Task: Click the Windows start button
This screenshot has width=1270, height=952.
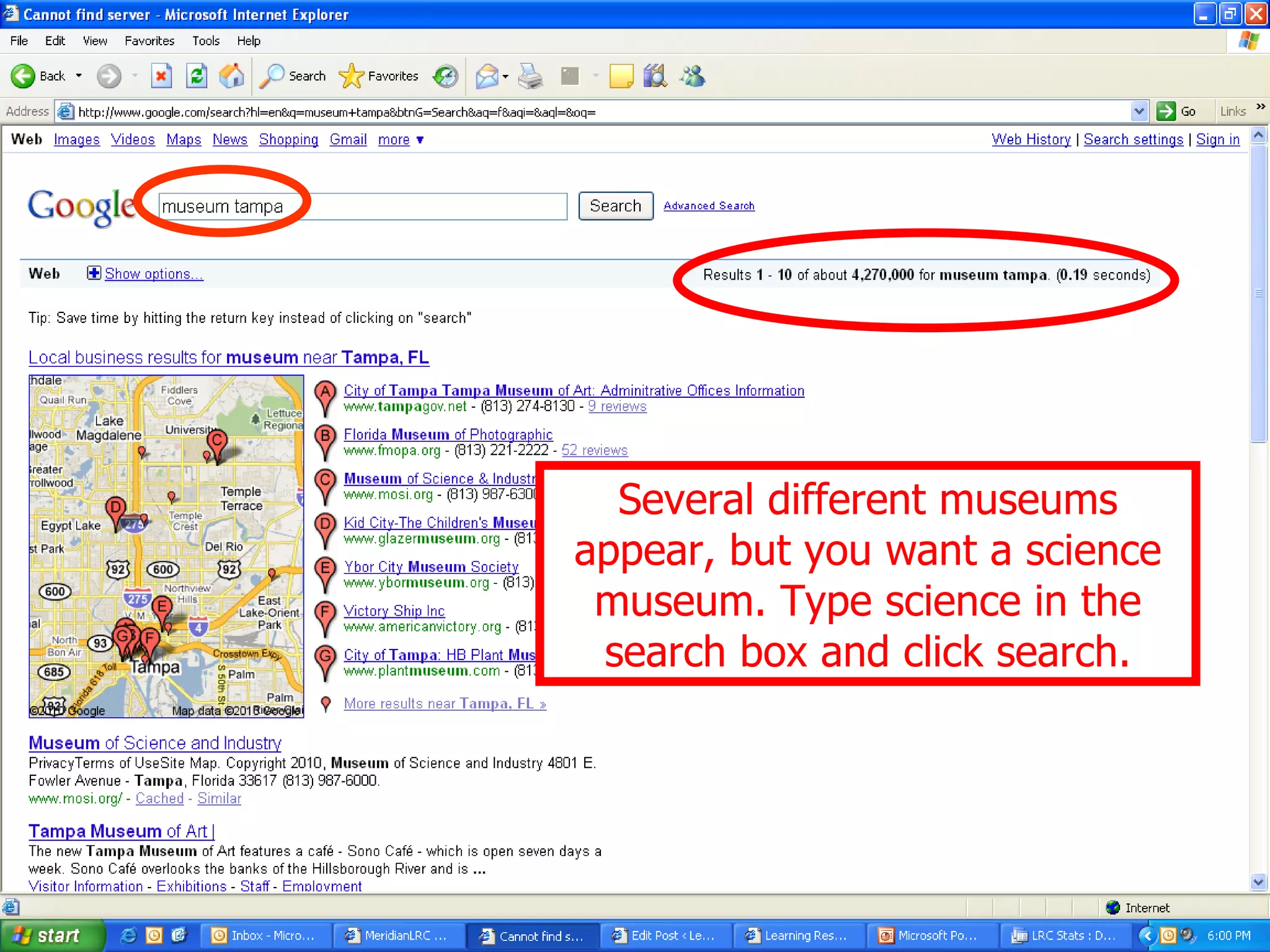Action: point(52,935)
